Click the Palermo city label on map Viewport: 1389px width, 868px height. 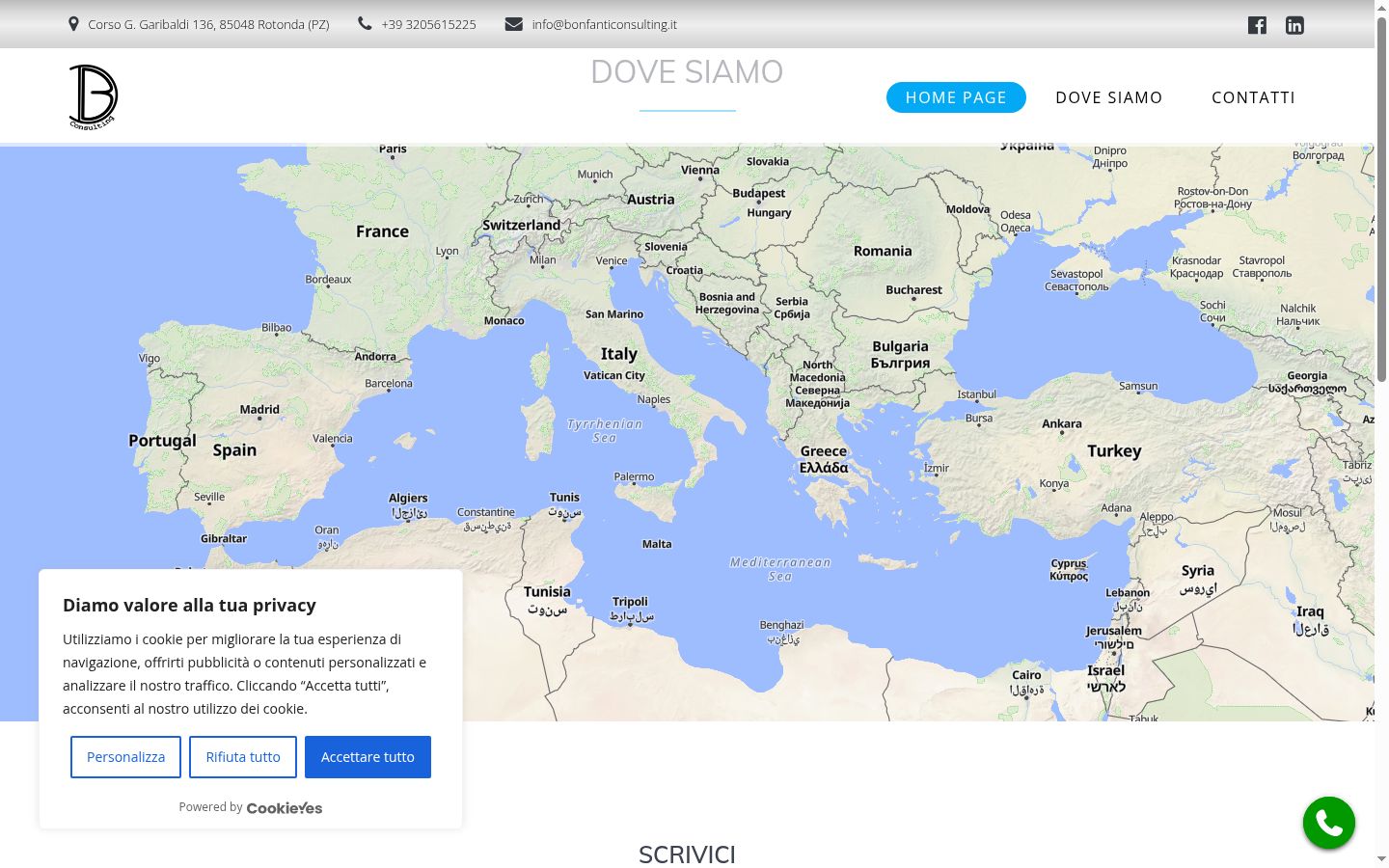click(x=634, y=476)
